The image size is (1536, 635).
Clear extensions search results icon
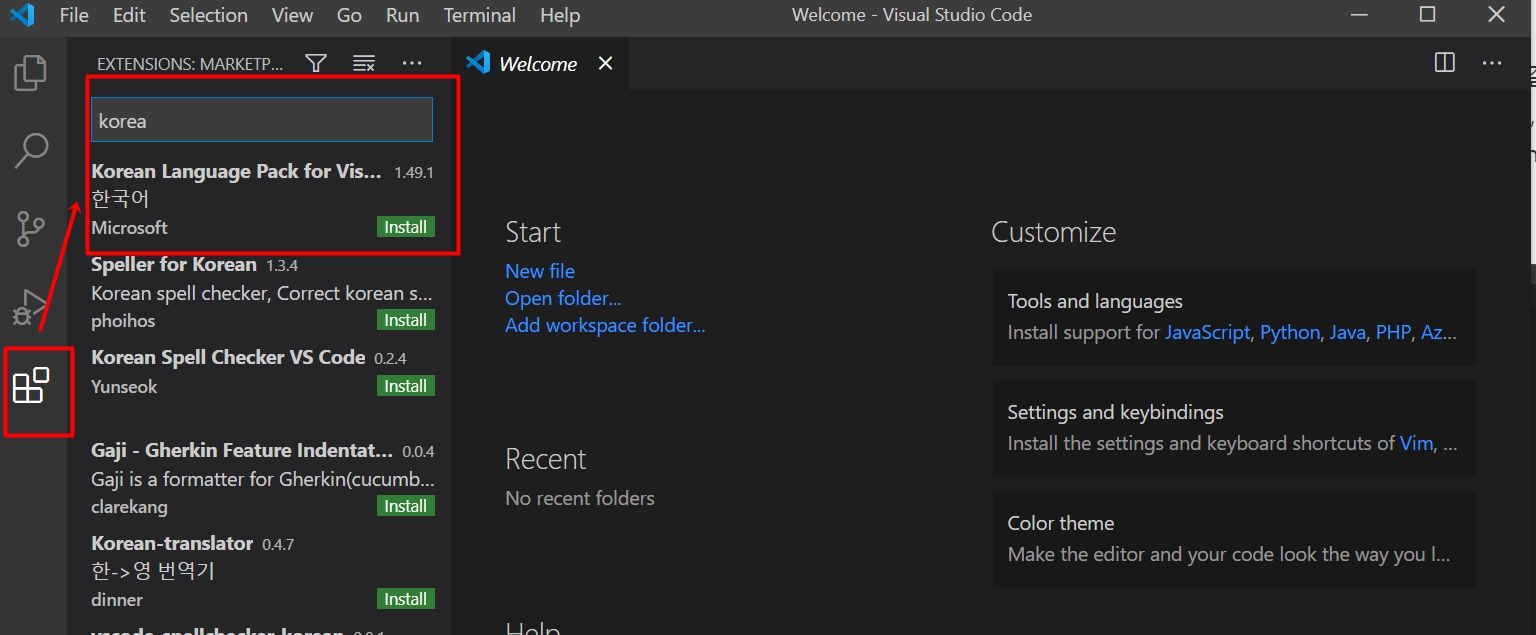point(364,63)
